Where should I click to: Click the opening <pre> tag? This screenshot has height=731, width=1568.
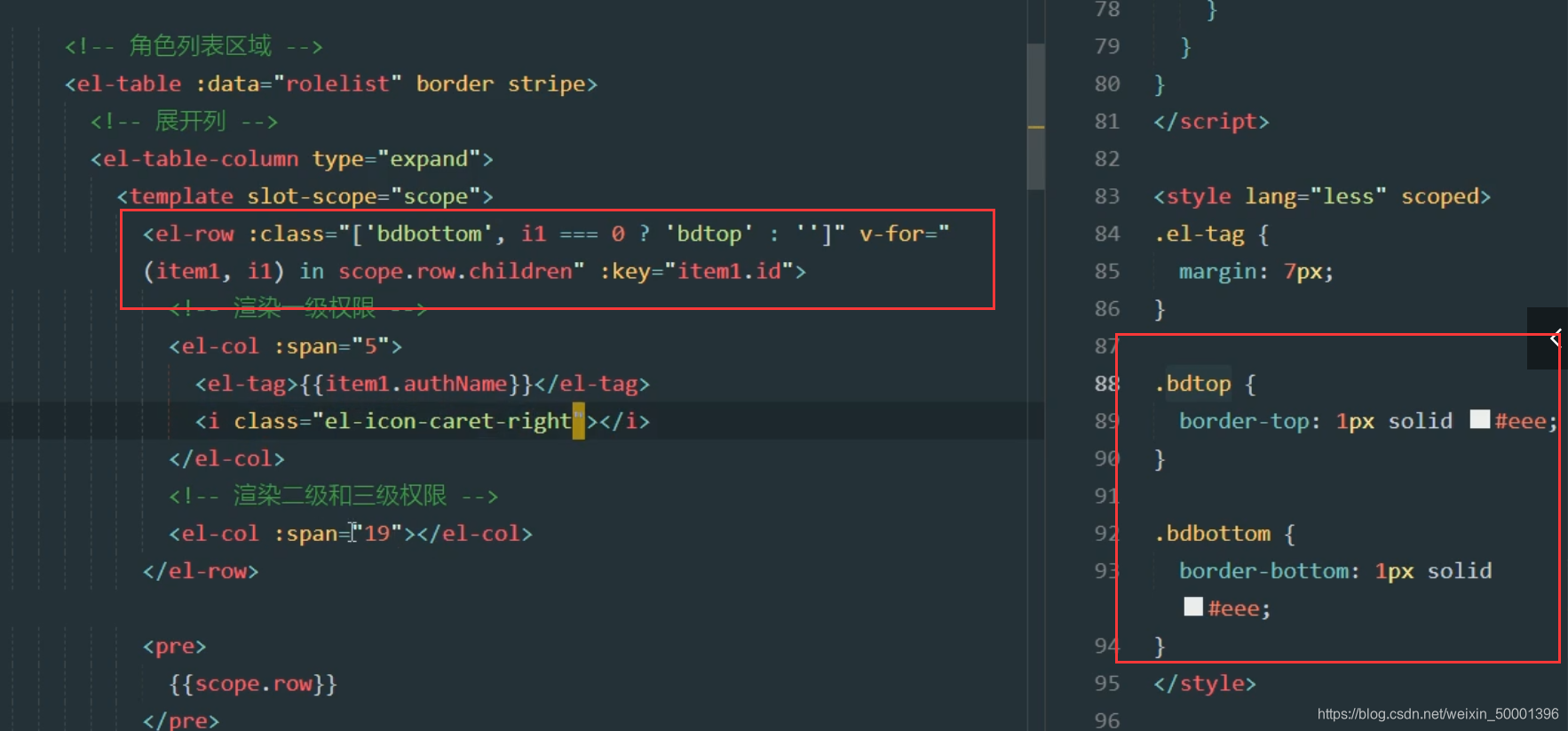click(175, 647)
